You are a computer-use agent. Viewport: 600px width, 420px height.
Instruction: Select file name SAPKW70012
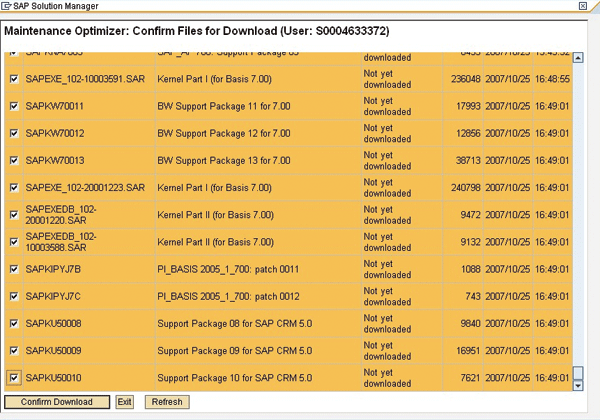[55, 133]
